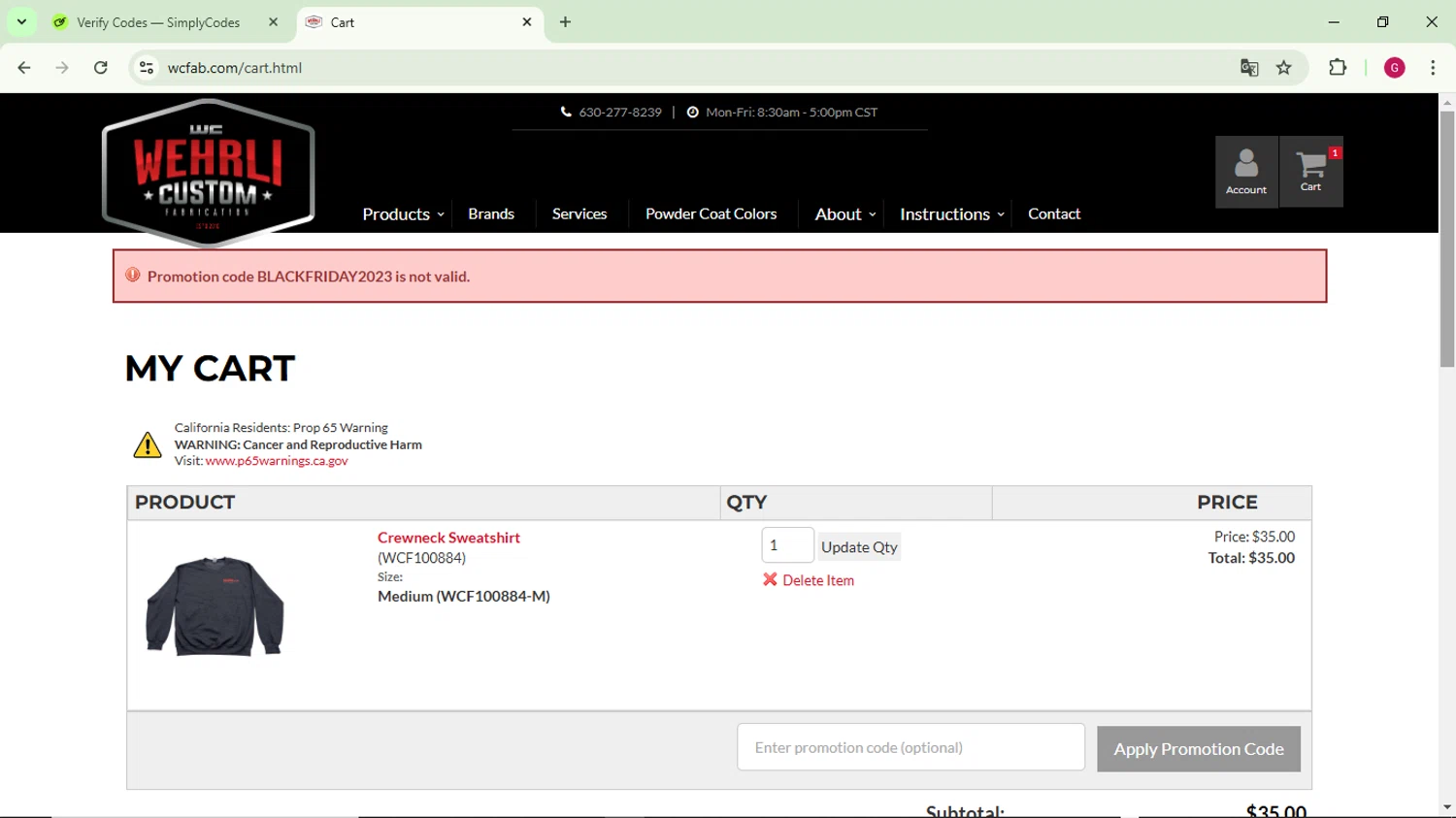Open the Account icon
This screenshot has height=818, width=1456.
1246,172
